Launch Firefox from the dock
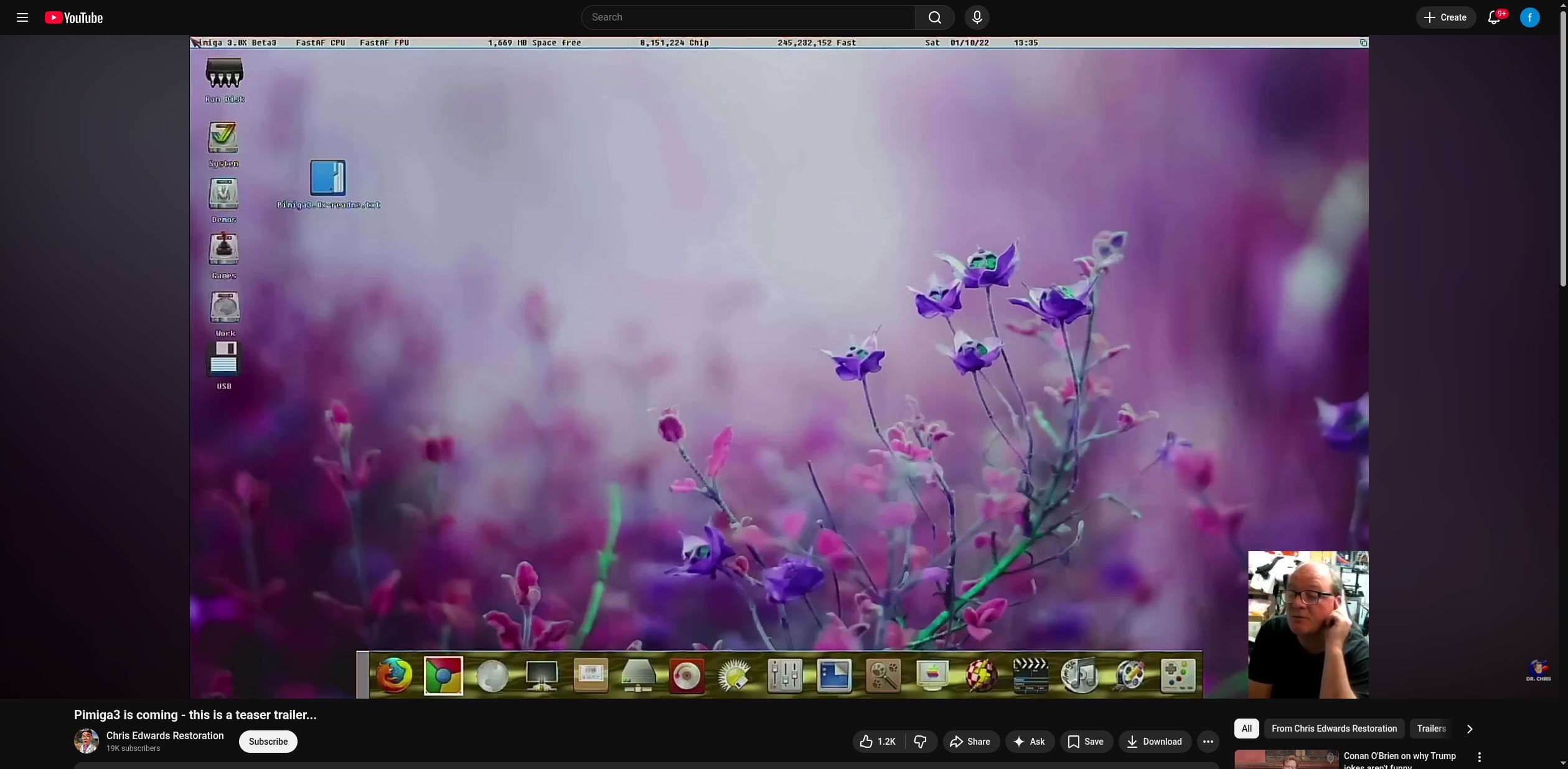Screen dimensions: 1568x769 click(395, 676)
